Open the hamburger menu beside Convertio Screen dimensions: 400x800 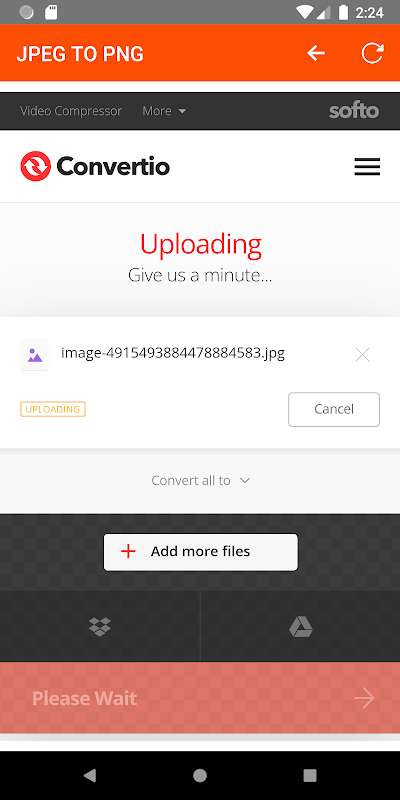click(x=367, y=167)
